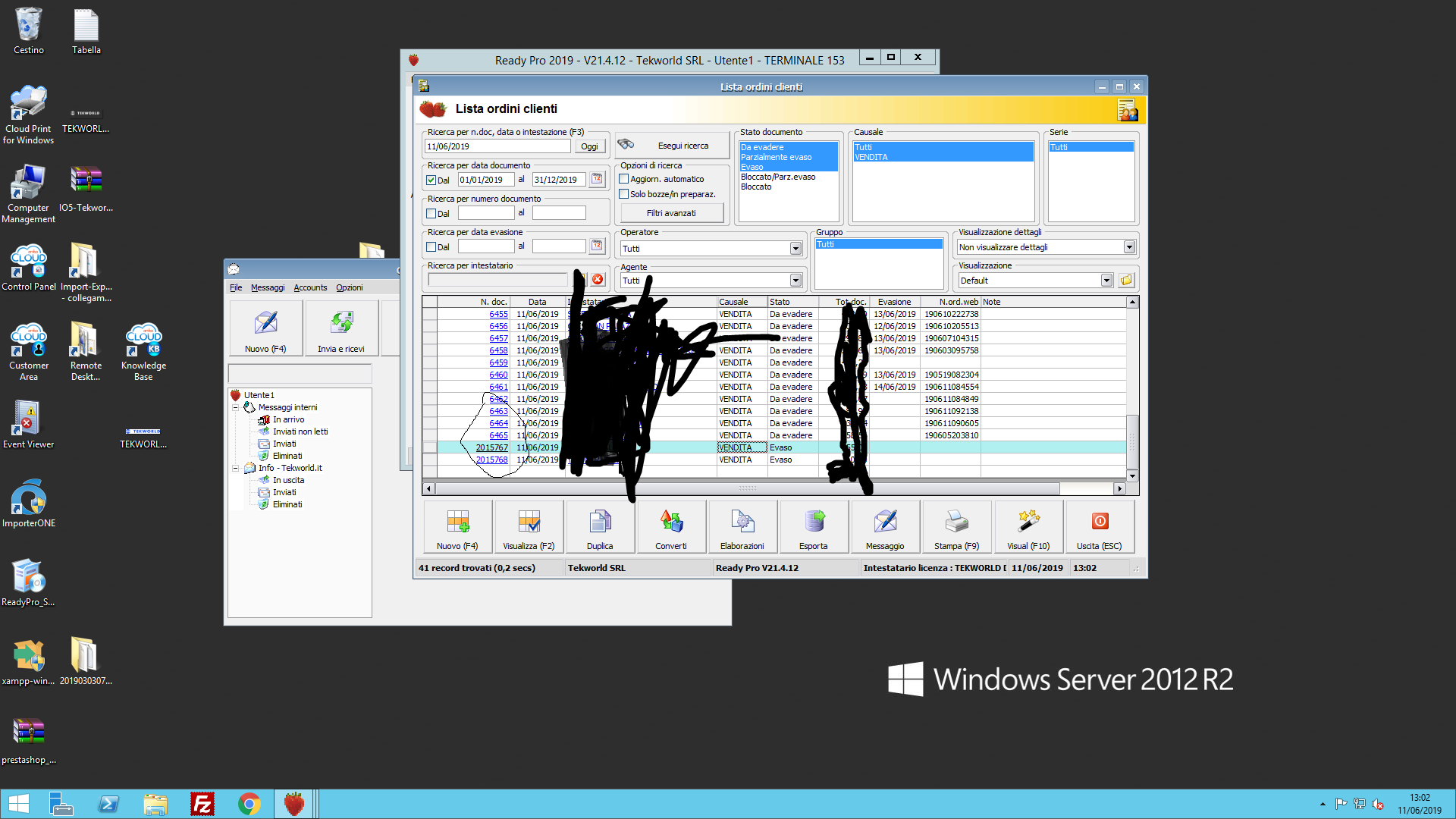
Task: Check Solo bozze/in preparaz. option
Action: (x=624, y=194)
